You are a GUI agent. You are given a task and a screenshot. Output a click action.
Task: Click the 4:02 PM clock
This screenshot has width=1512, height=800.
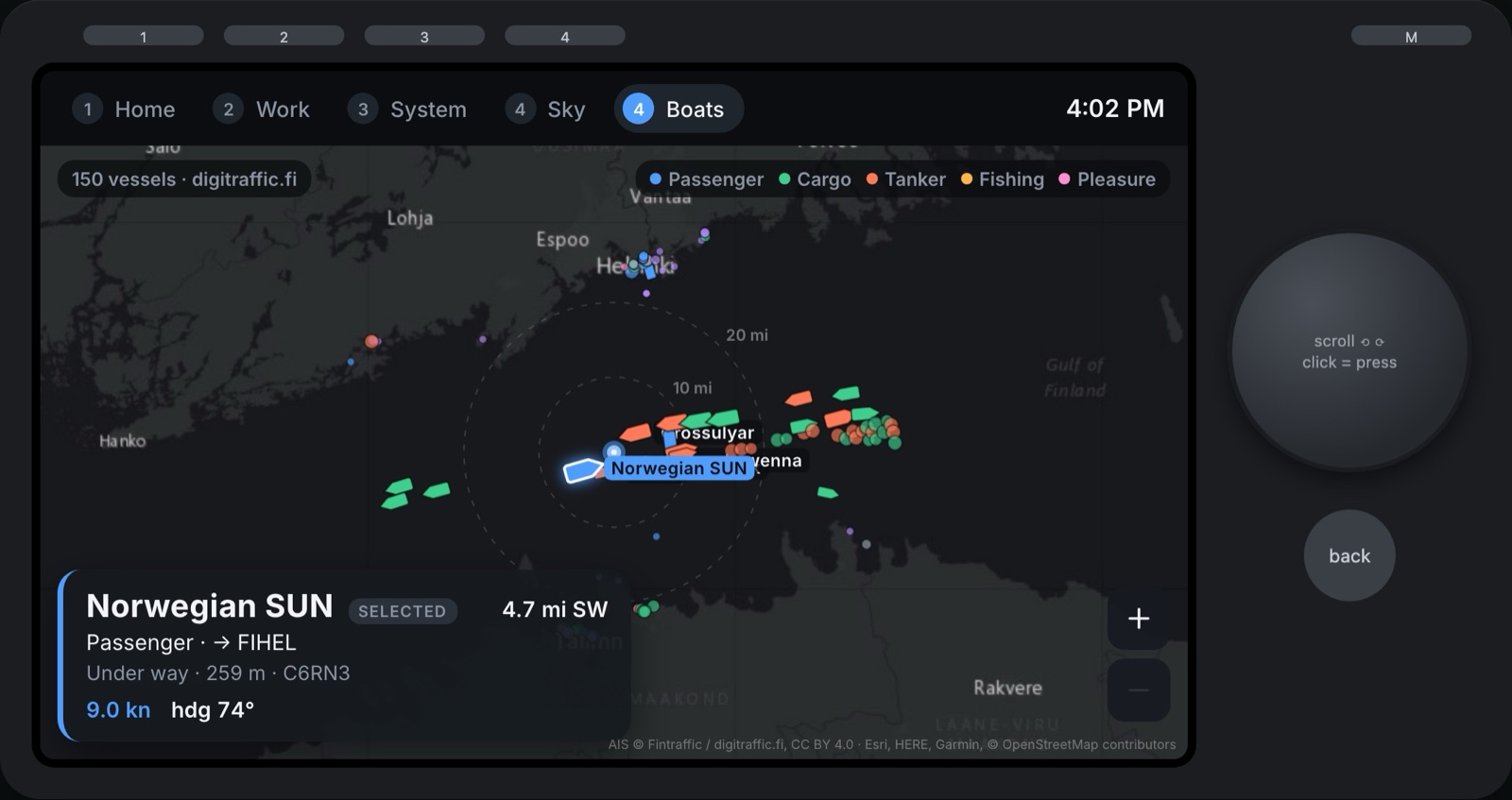[1115, 109]
